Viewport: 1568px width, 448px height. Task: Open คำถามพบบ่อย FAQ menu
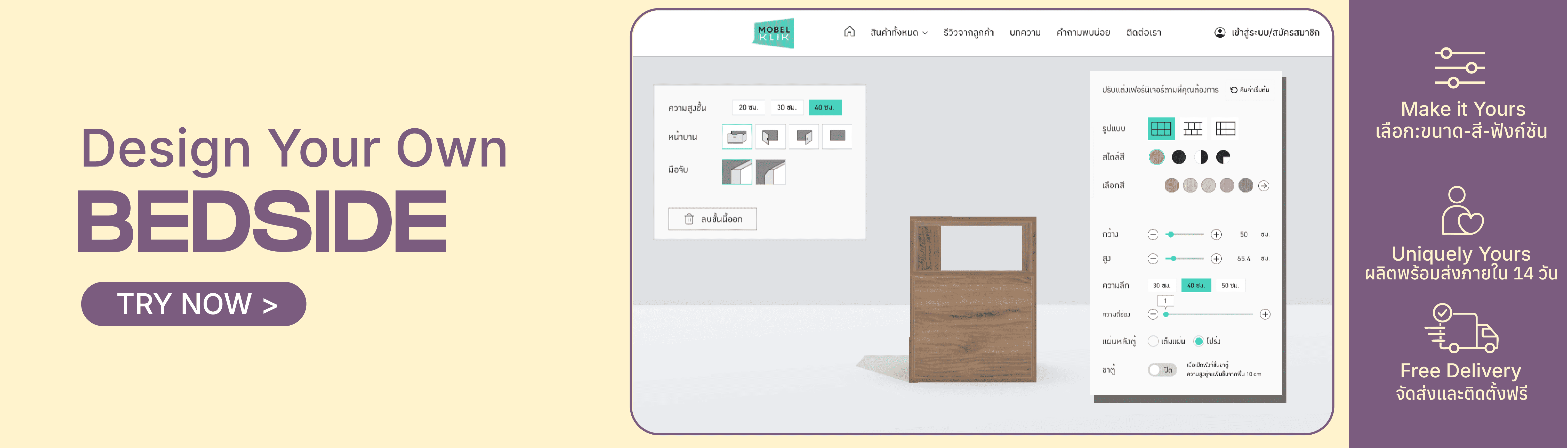1083,33
